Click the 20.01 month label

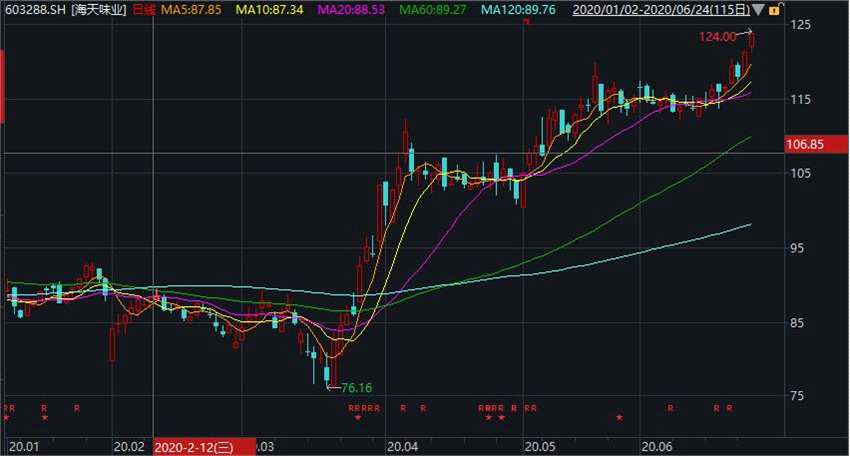tap(24, 447)
